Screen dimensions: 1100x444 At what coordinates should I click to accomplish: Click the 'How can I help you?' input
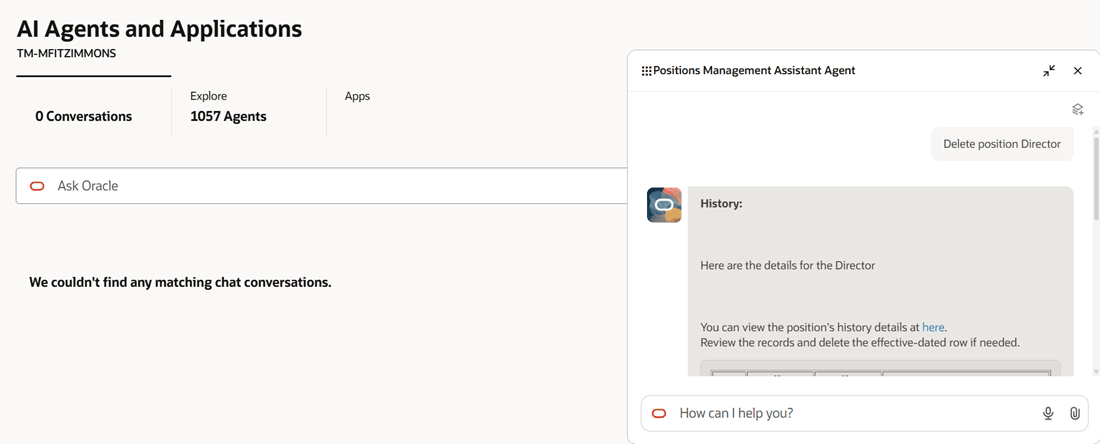863,413
